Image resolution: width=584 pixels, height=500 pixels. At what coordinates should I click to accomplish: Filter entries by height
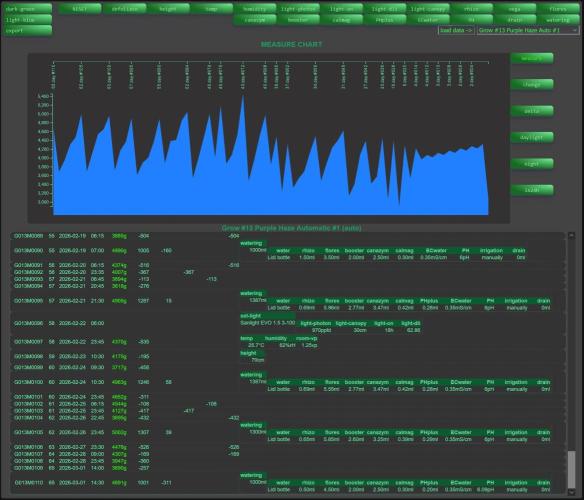pos(168,9)
